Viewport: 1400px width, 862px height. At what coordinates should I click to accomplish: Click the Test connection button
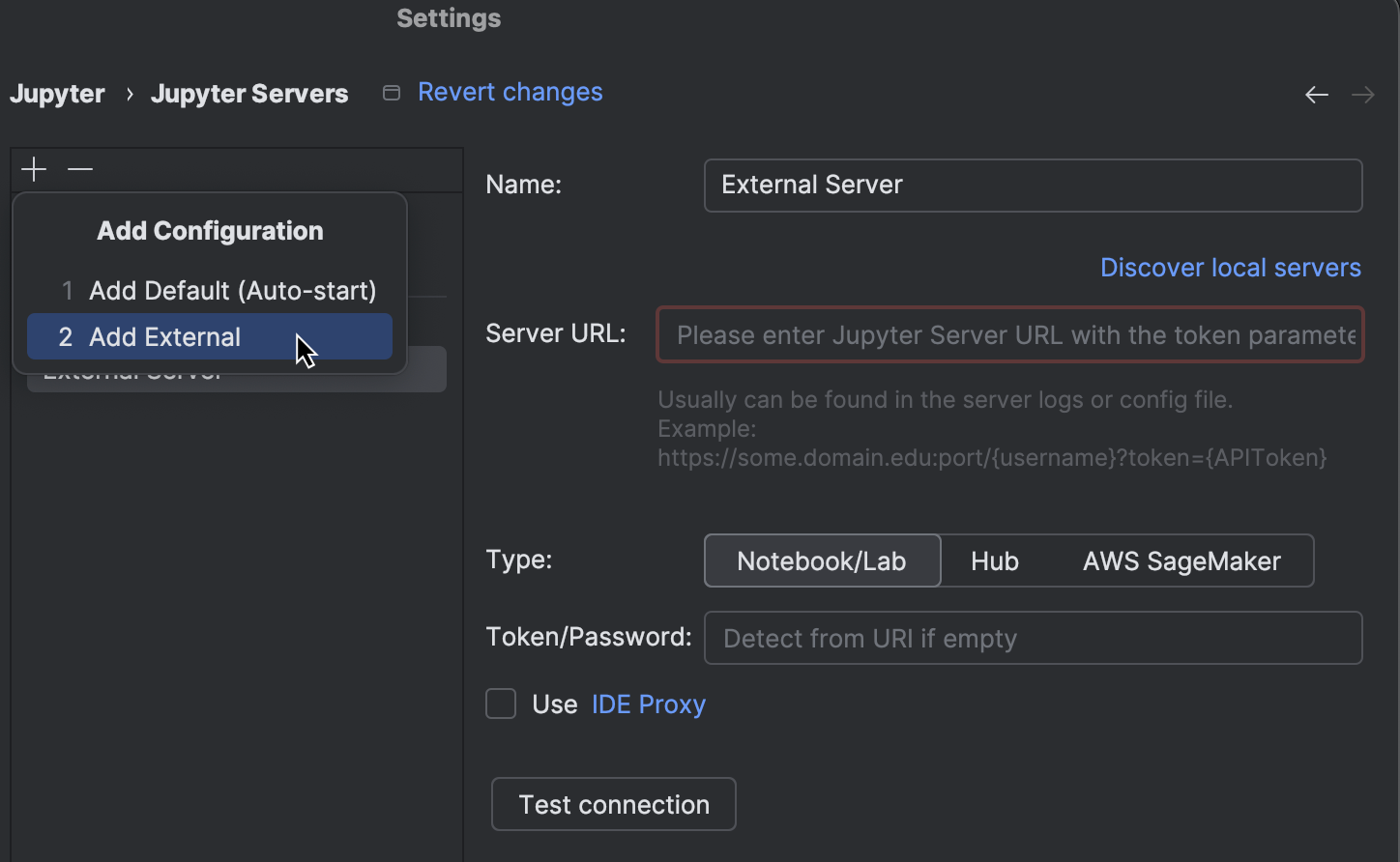click(613, 803)
